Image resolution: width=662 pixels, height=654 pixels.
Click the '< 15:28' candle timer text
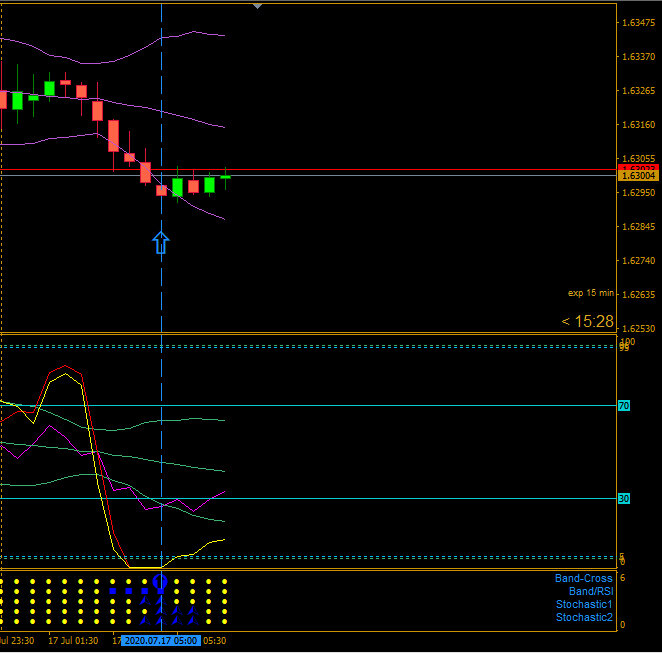(x=587, y=322)
